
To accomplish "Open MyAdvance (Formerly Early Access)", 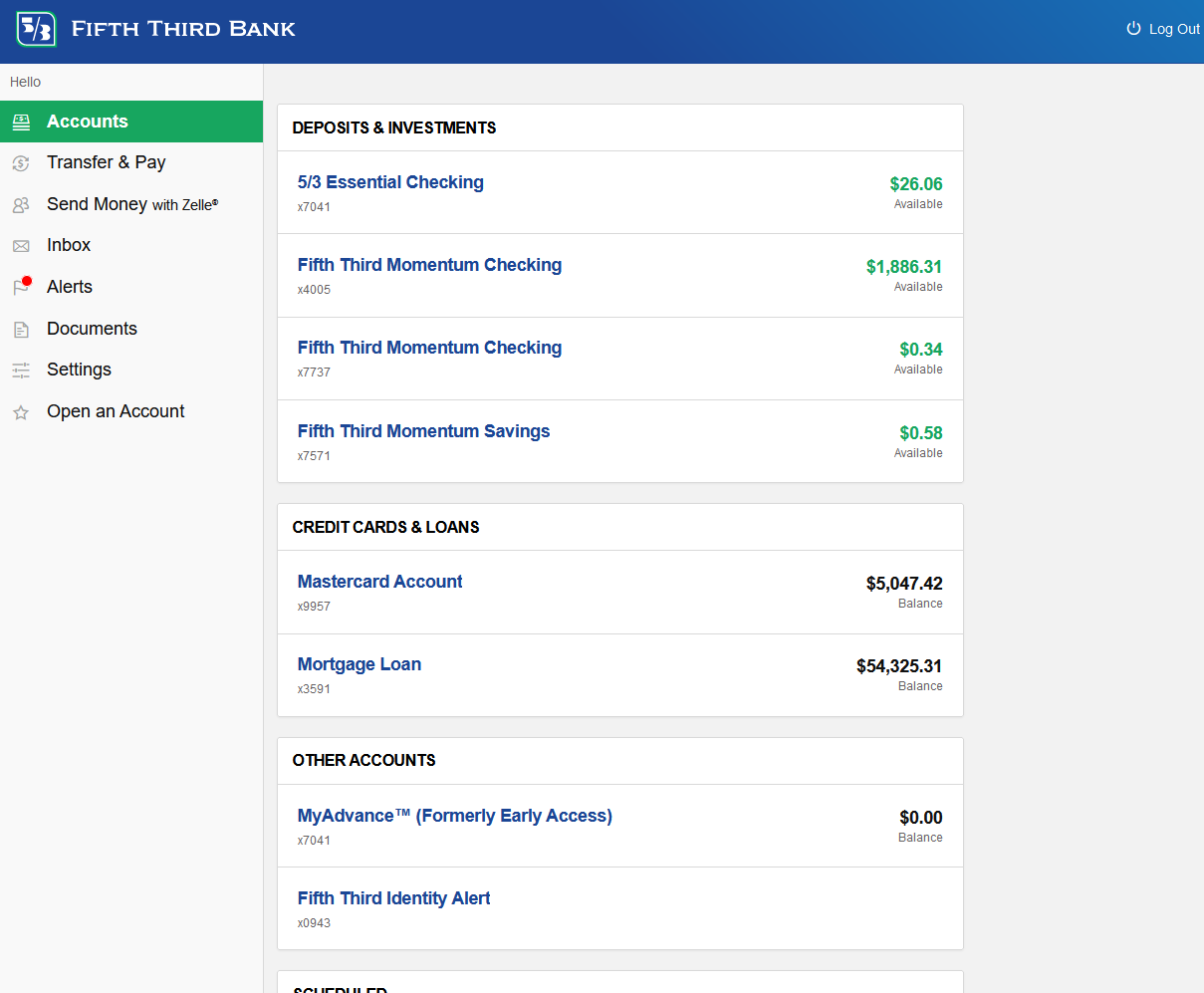I will click(454, 816).
